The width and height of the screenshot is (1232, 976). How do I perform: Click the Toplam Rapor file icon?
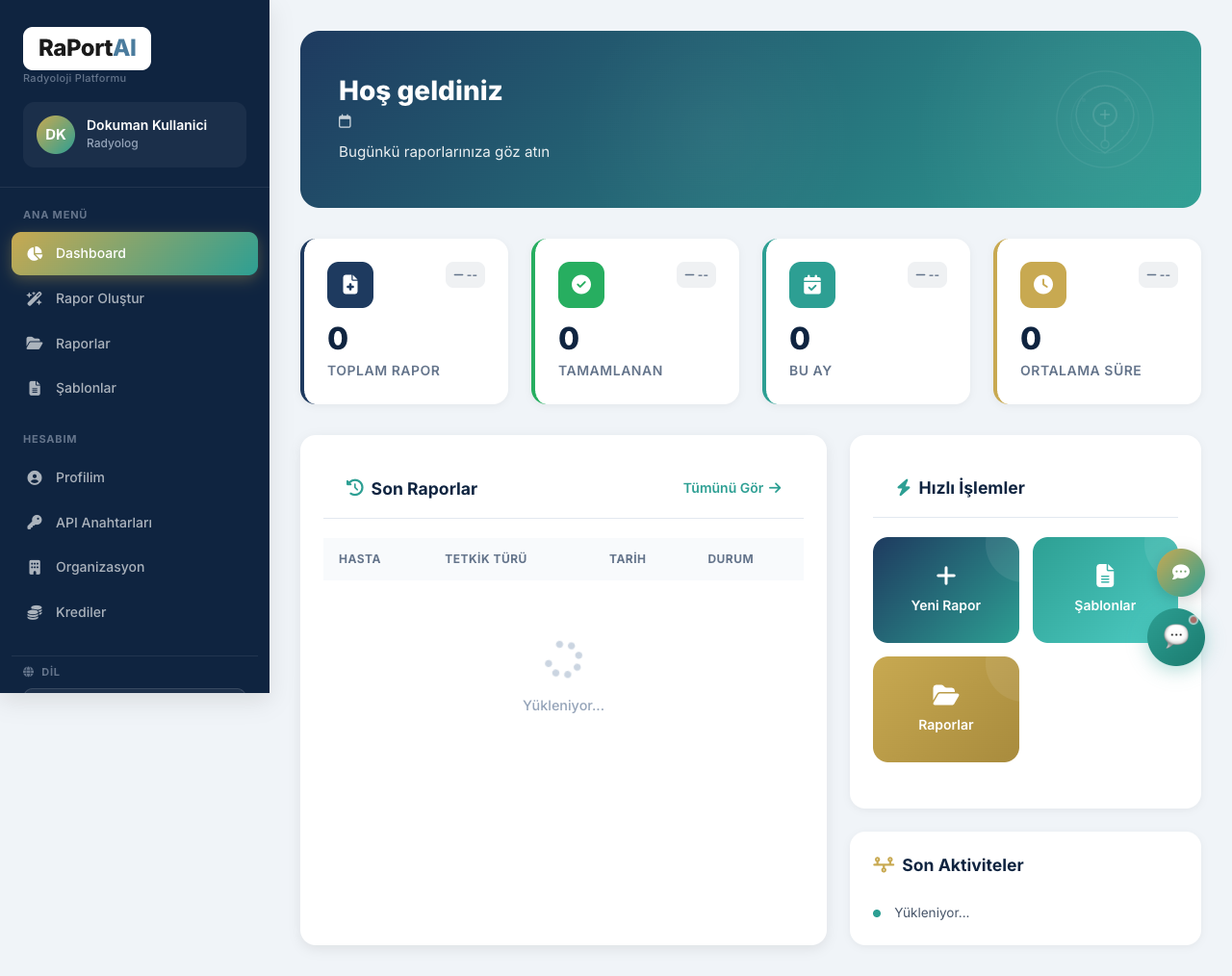click(x=350, y=285)
